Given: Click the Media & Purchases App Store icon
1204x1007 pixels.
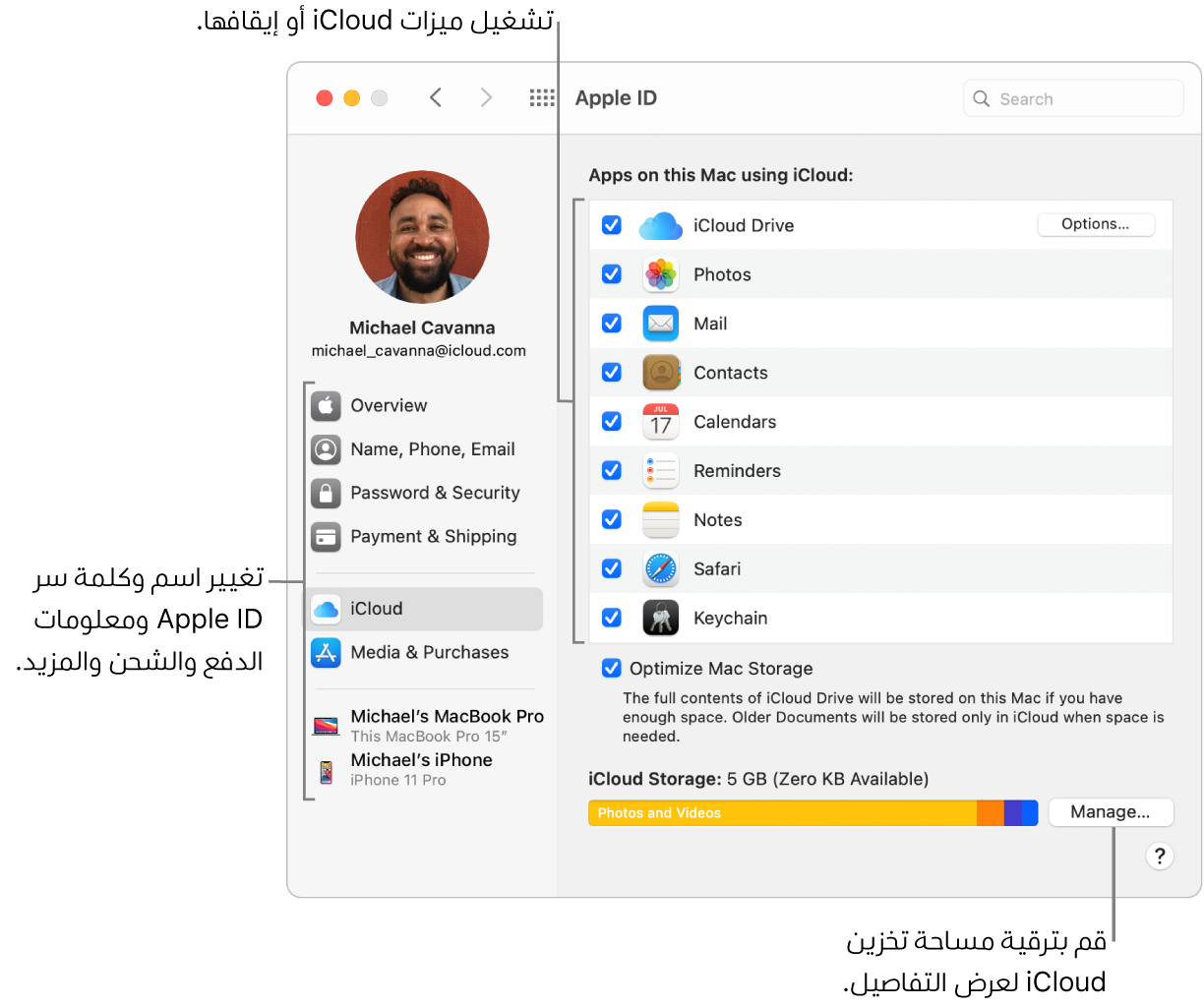Looking at the screenshot, I should click(x=326, y=653).
